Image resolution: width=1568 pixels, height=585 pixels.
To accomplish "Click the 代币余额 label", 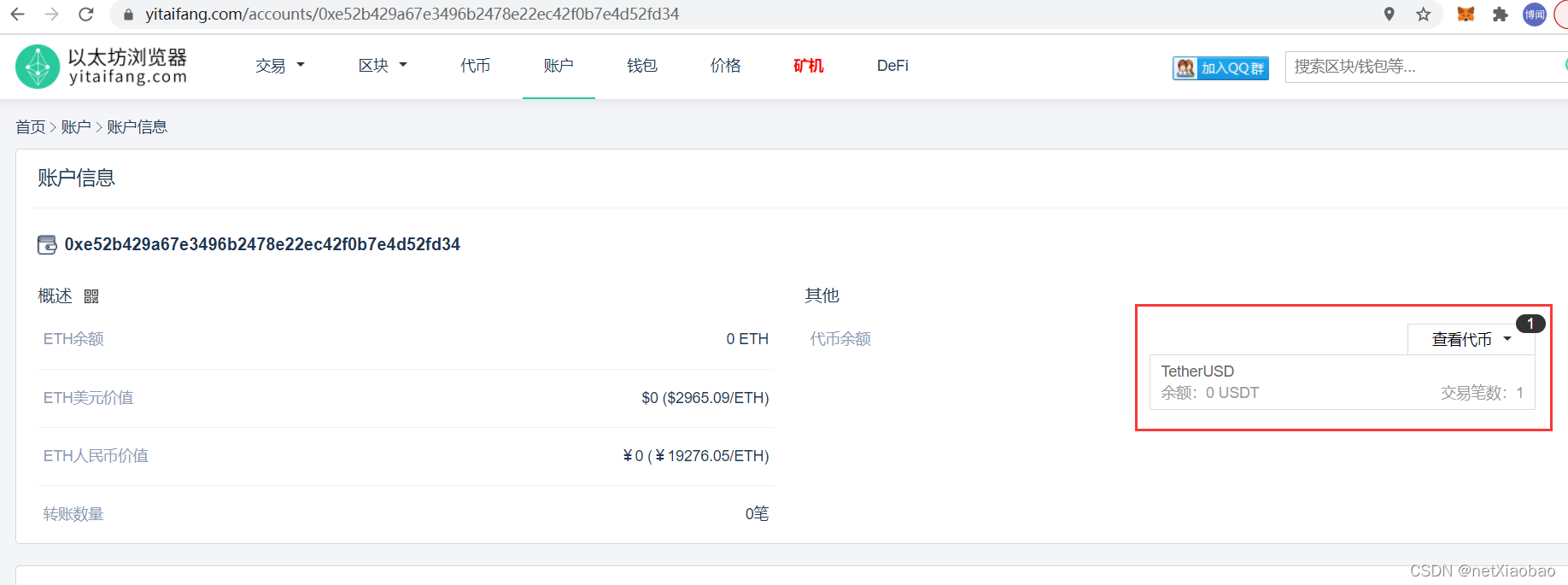I will (840, 339).
